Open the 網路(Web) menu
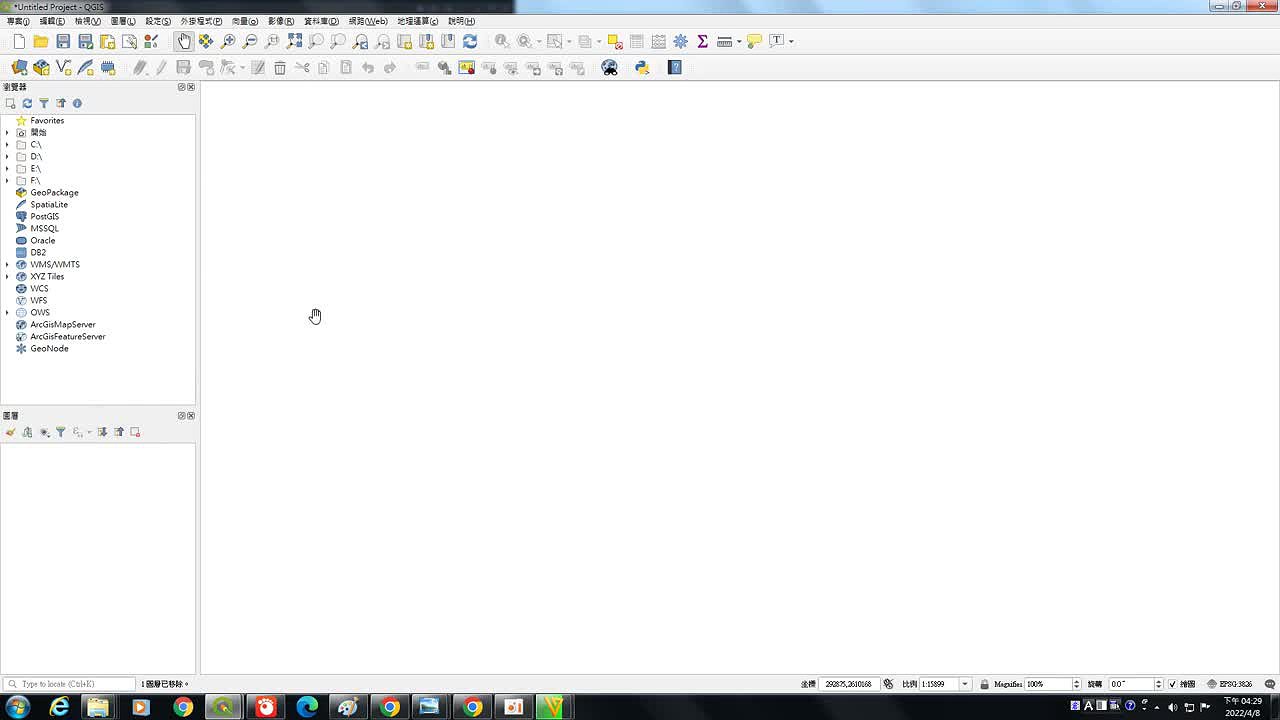The width and height of the screenshot is (1280, 720). 367,21
